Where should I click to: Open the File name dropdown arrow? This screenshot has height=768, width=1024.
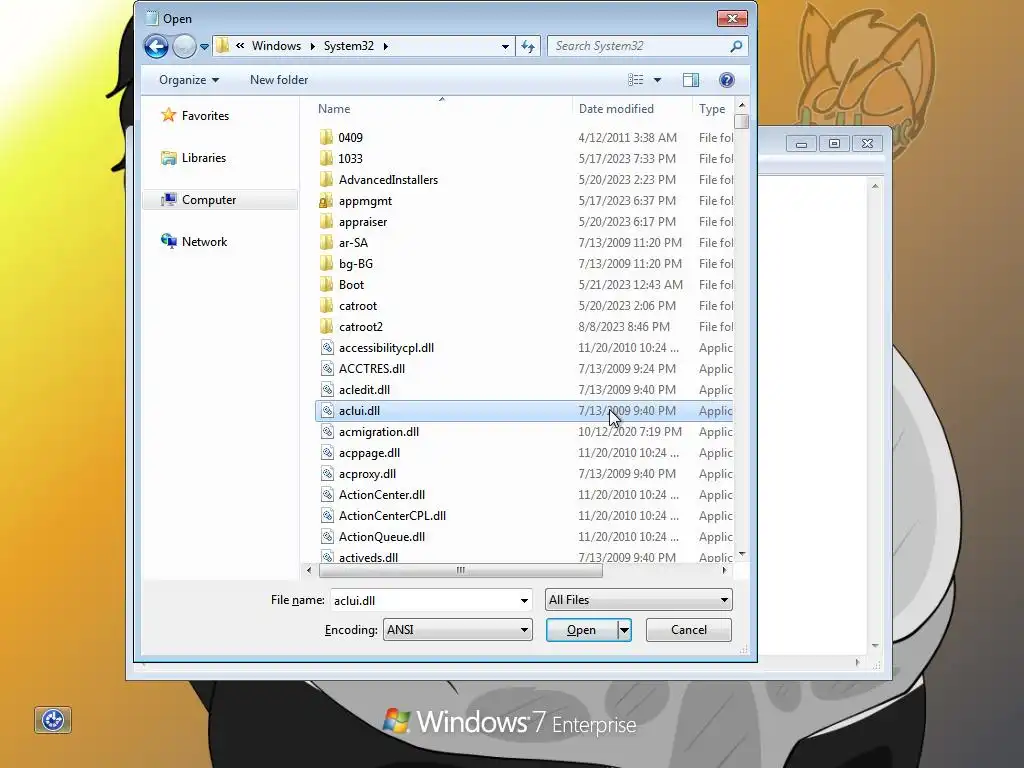point(524,600)
